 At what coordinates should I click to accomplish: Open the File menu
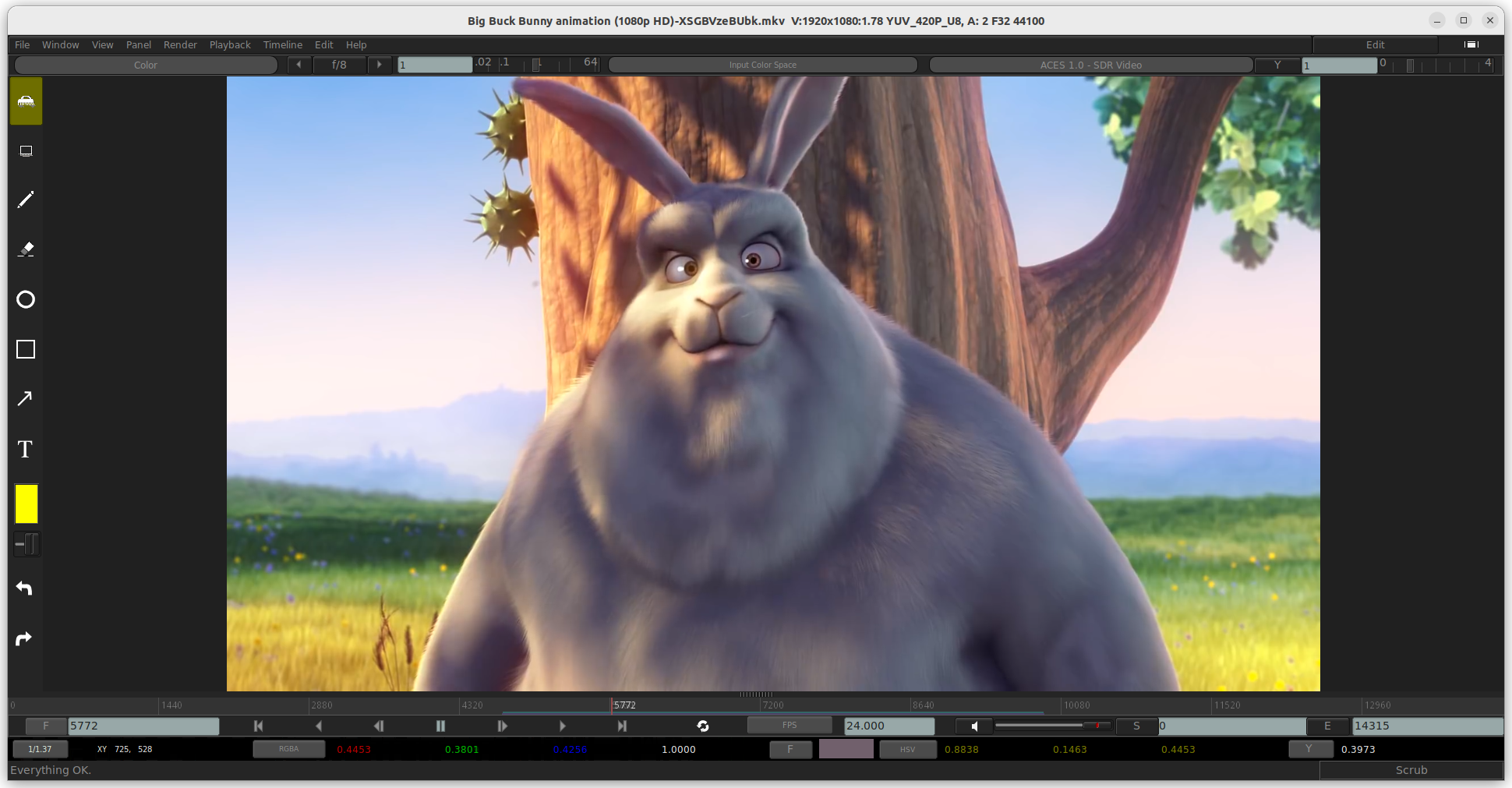pyautogui.click(x=22, y=44)
